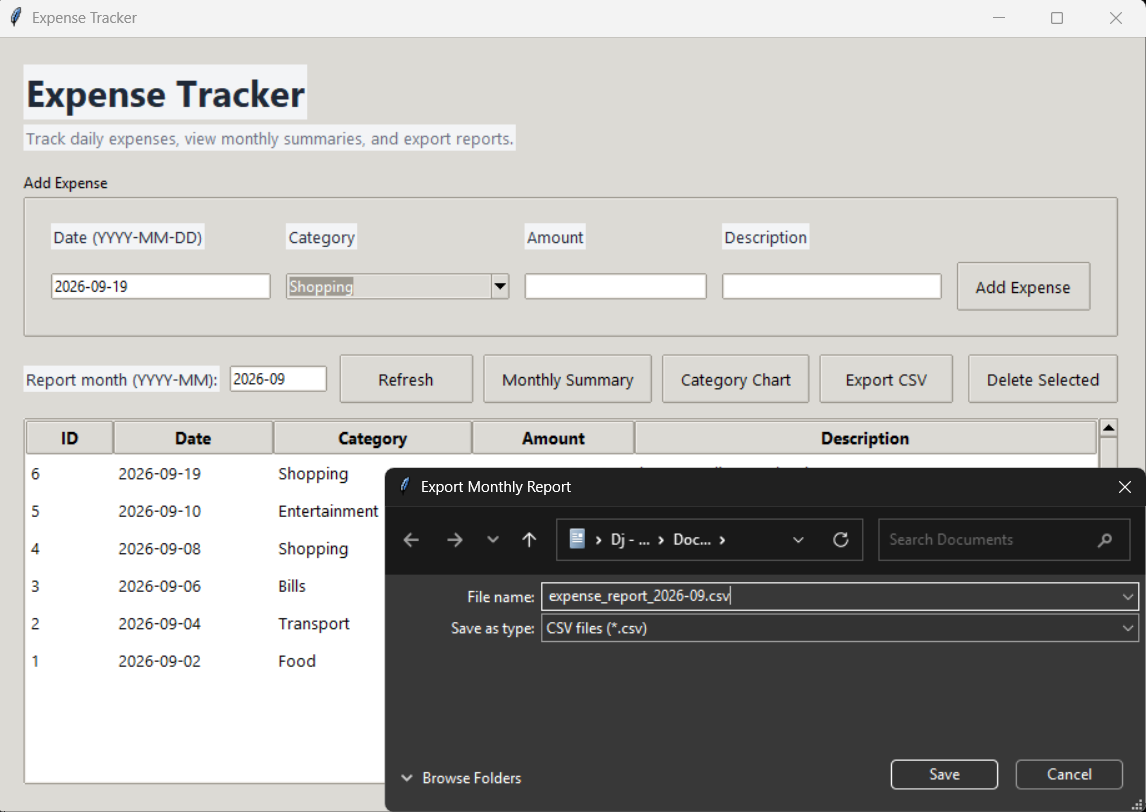Click the Description column header
The width and height of the screenshot is (1146, 812).
pyautogui.click(x=865, y=439)
